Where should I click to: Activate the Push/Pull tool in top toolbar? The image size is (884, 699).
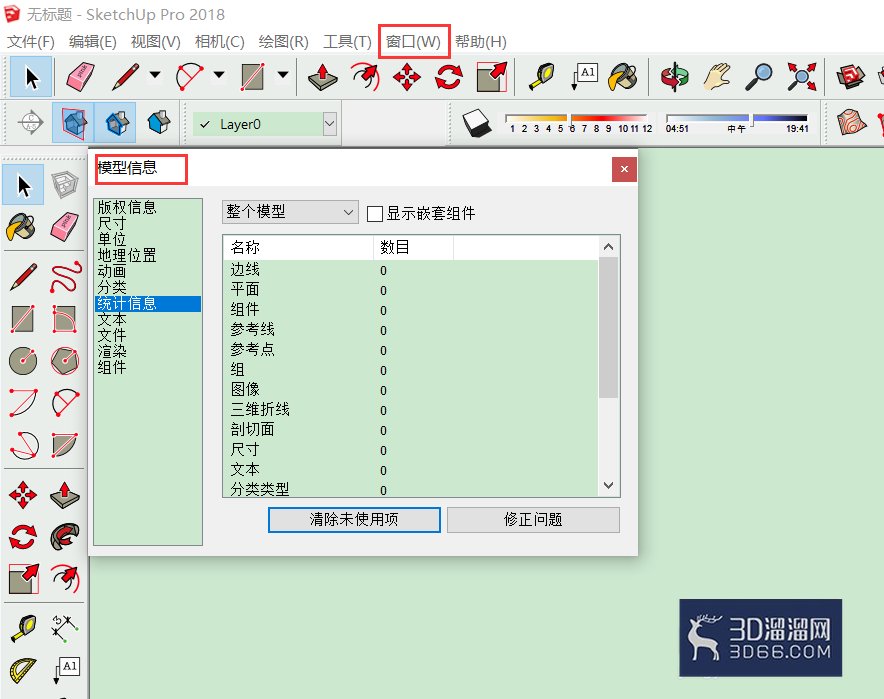pyautogui.click(x=322, y=77)
